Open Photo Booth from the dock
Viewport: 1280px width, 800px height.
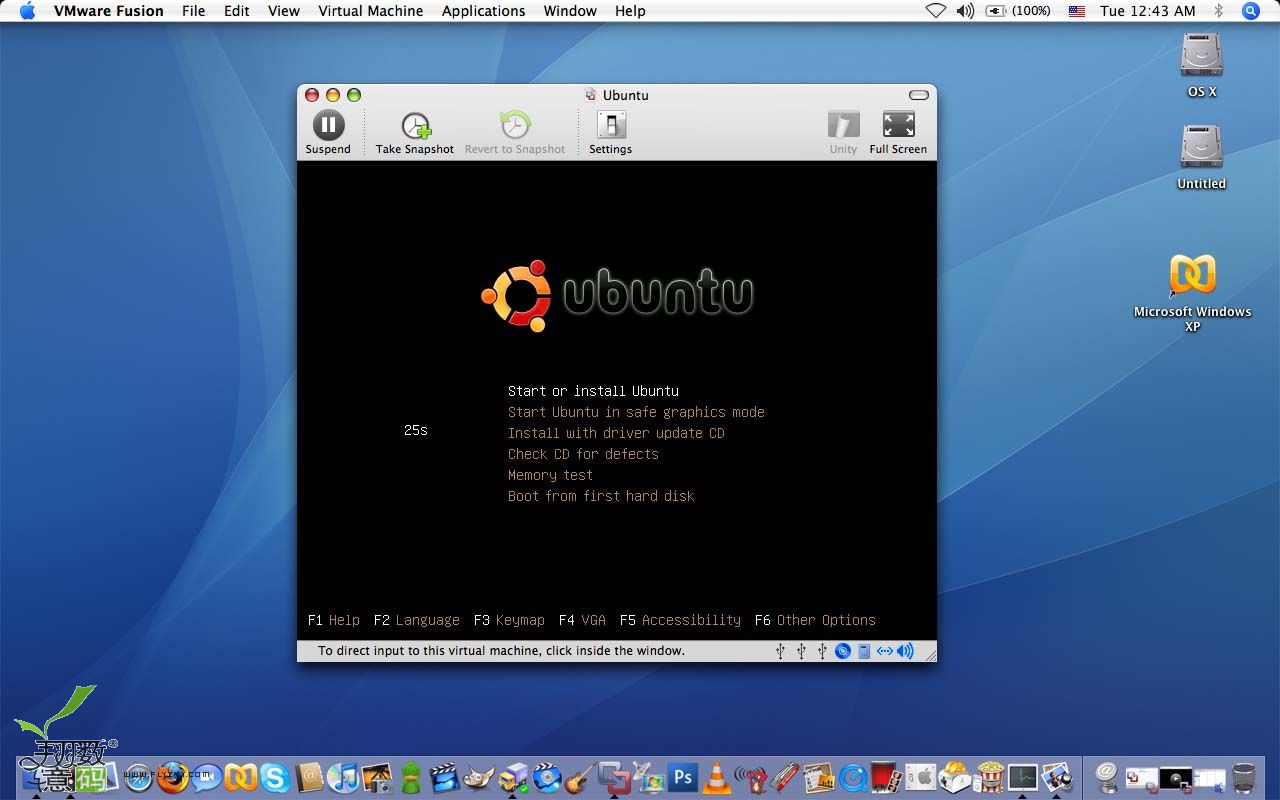click(x=887, y=777)
